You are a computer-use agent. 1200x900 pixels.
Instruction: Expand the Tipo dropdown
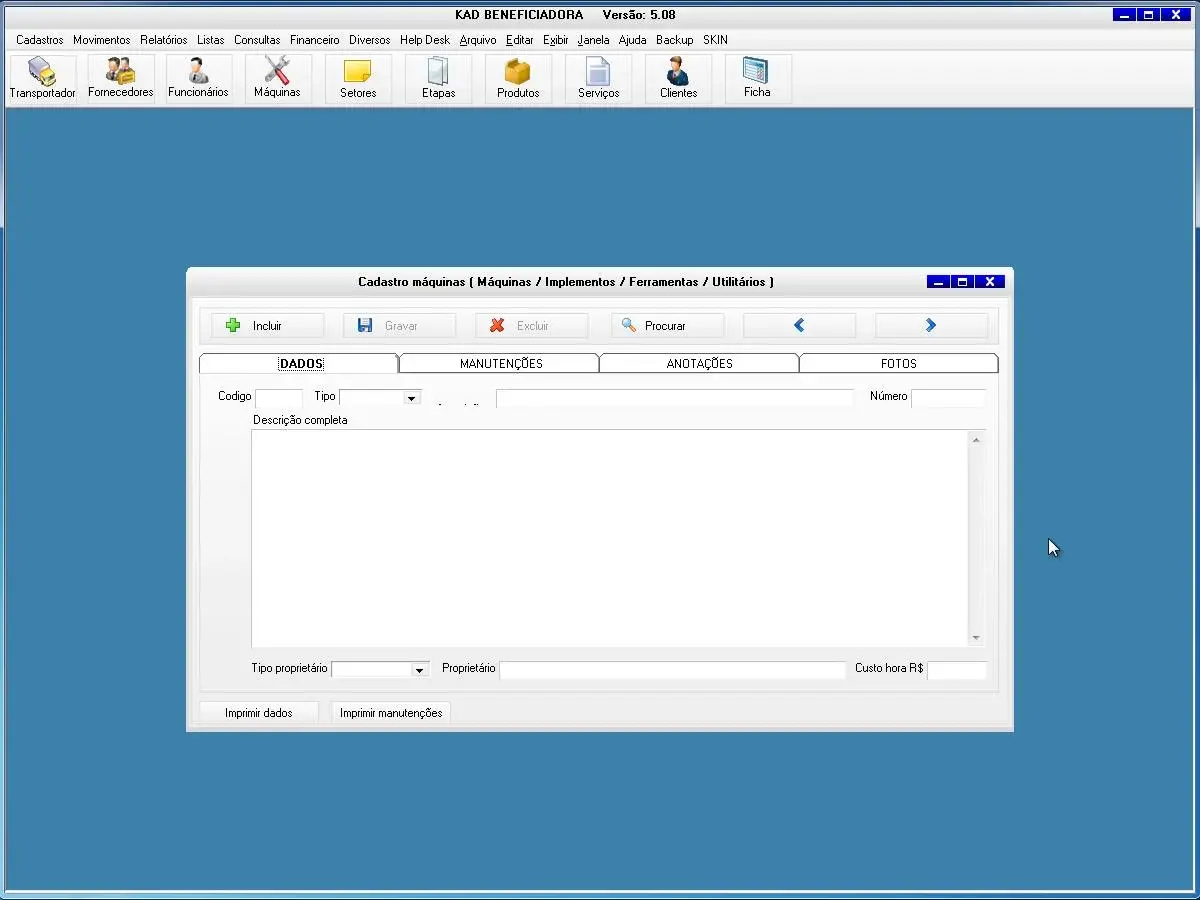(411, 398)
